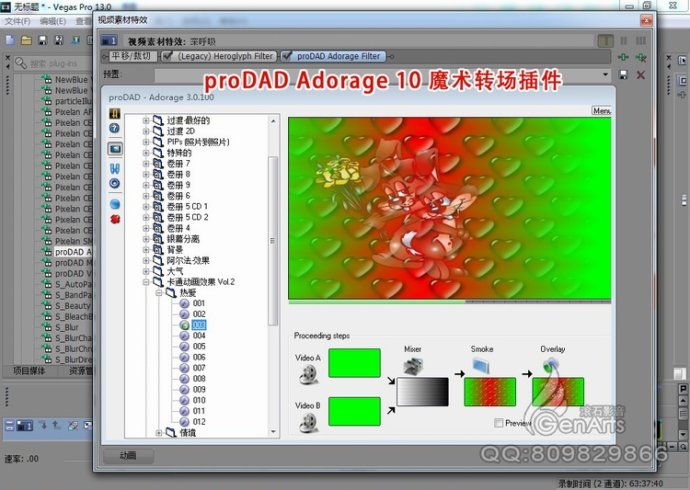Select the 阿尔法-效果 folder
This screenshot has height=490, width=690.
(188, 260)
